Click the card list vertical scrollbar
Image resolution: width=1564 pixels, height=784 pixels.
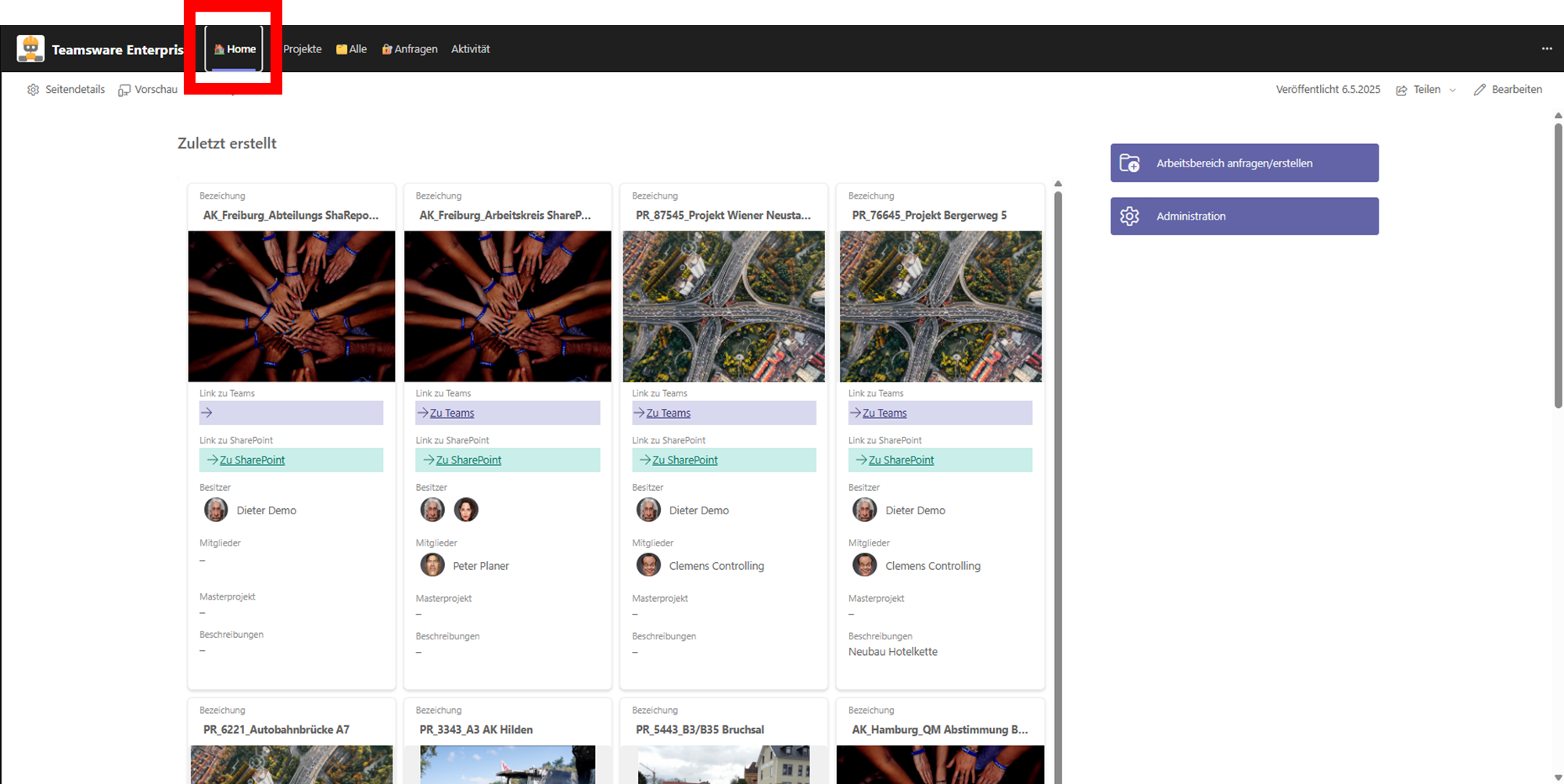(x=1058, y=469)
